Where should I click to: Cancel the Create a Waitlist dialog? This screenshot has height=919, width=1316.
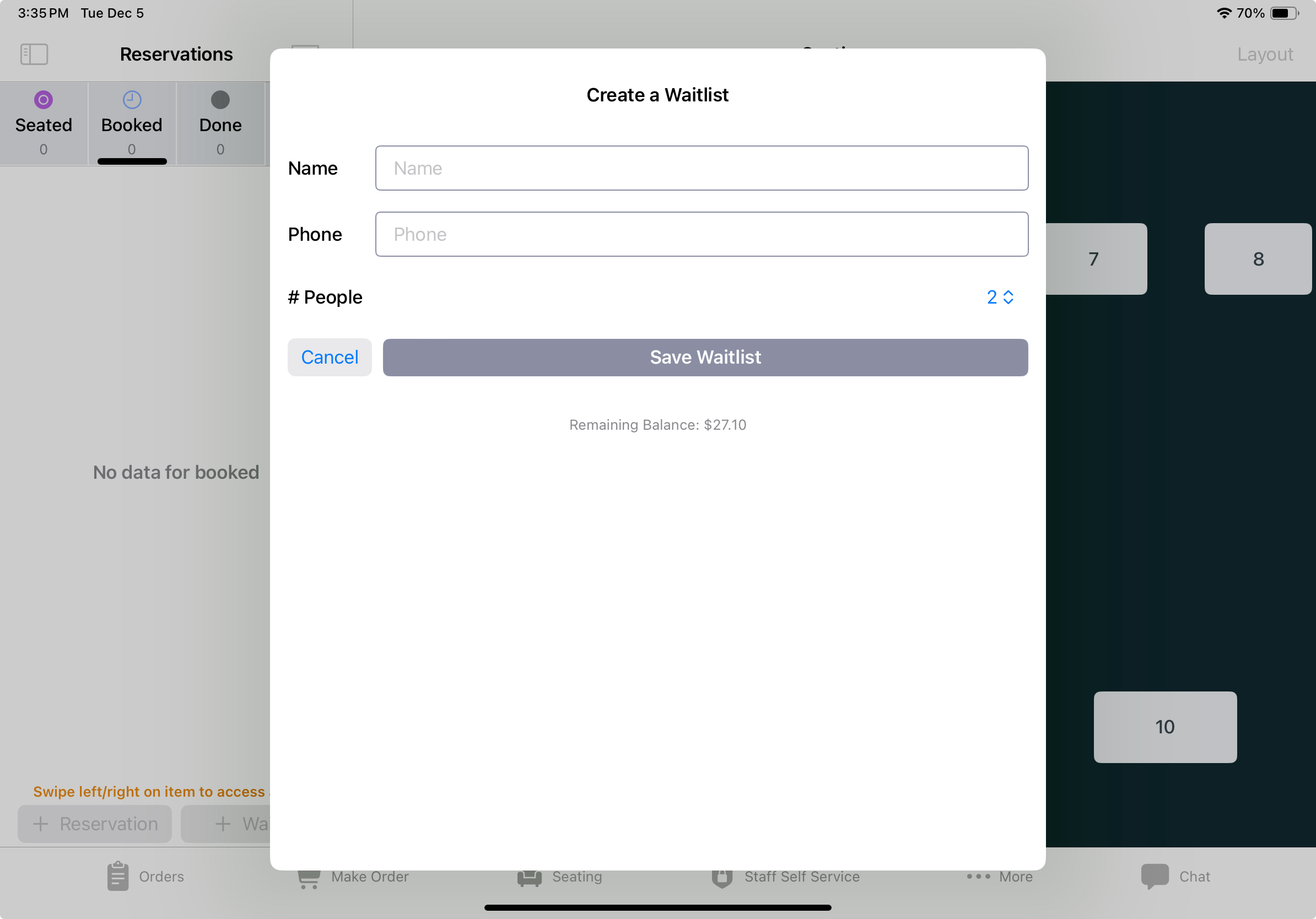(x=329, y=356)
